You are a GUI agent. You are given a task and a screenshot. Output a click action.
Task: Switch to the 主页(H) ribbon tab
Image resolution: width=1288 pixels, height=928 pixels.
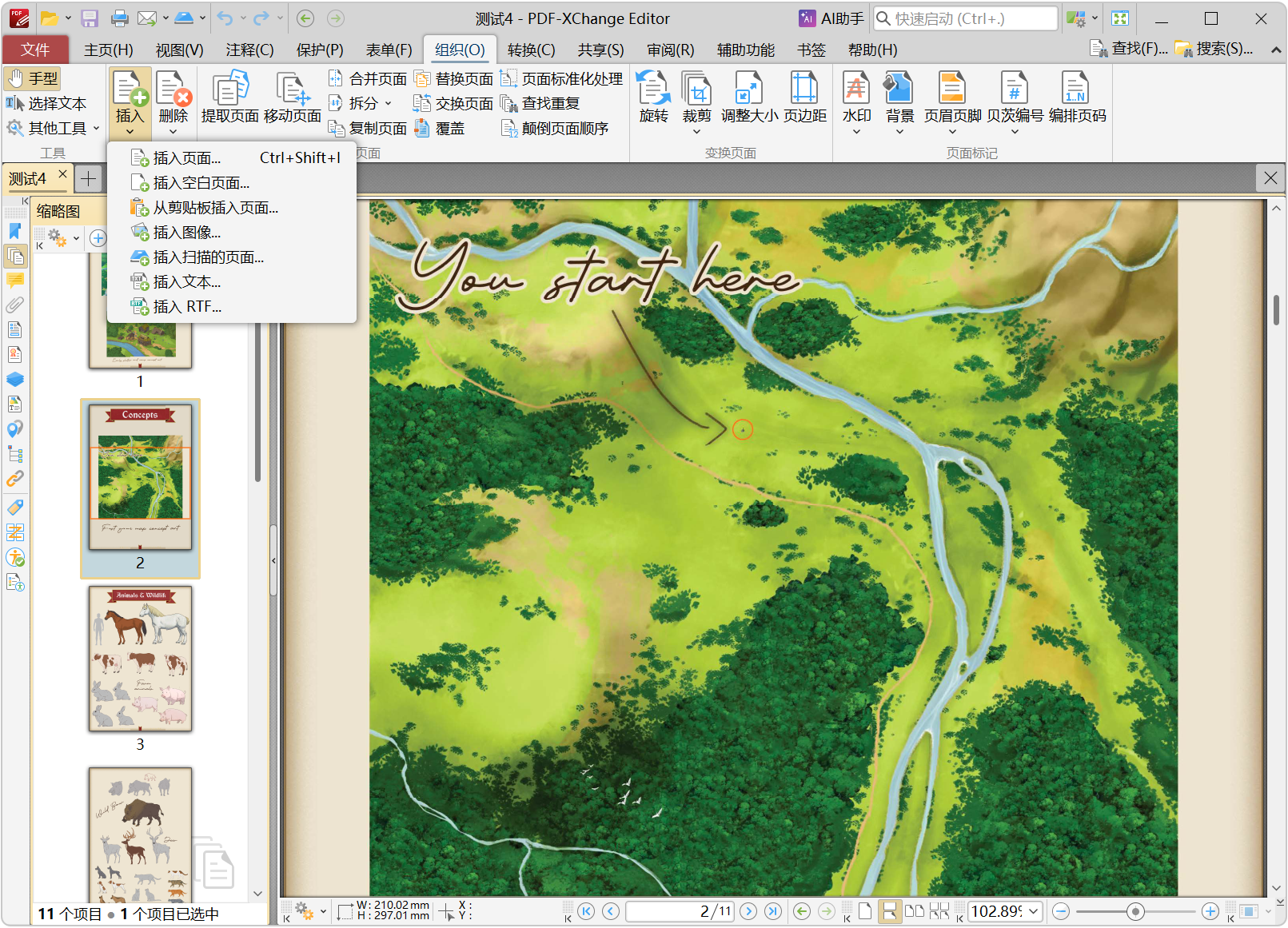coord(109,50)
